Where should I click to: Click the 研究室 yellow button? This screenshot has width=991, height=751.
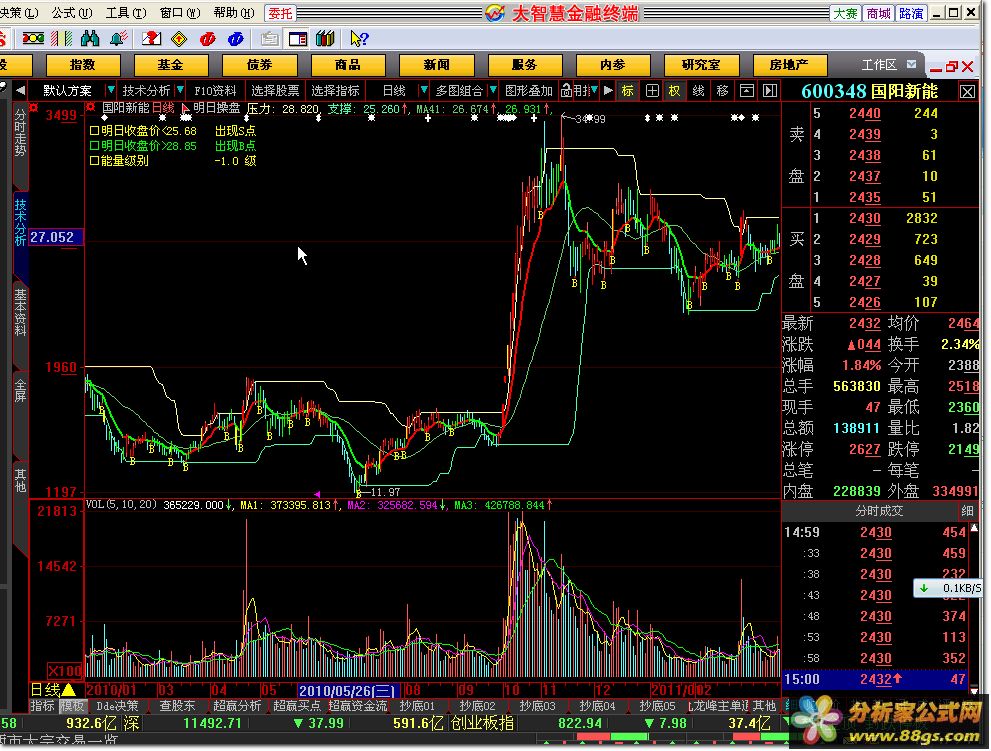coord(701,64)
